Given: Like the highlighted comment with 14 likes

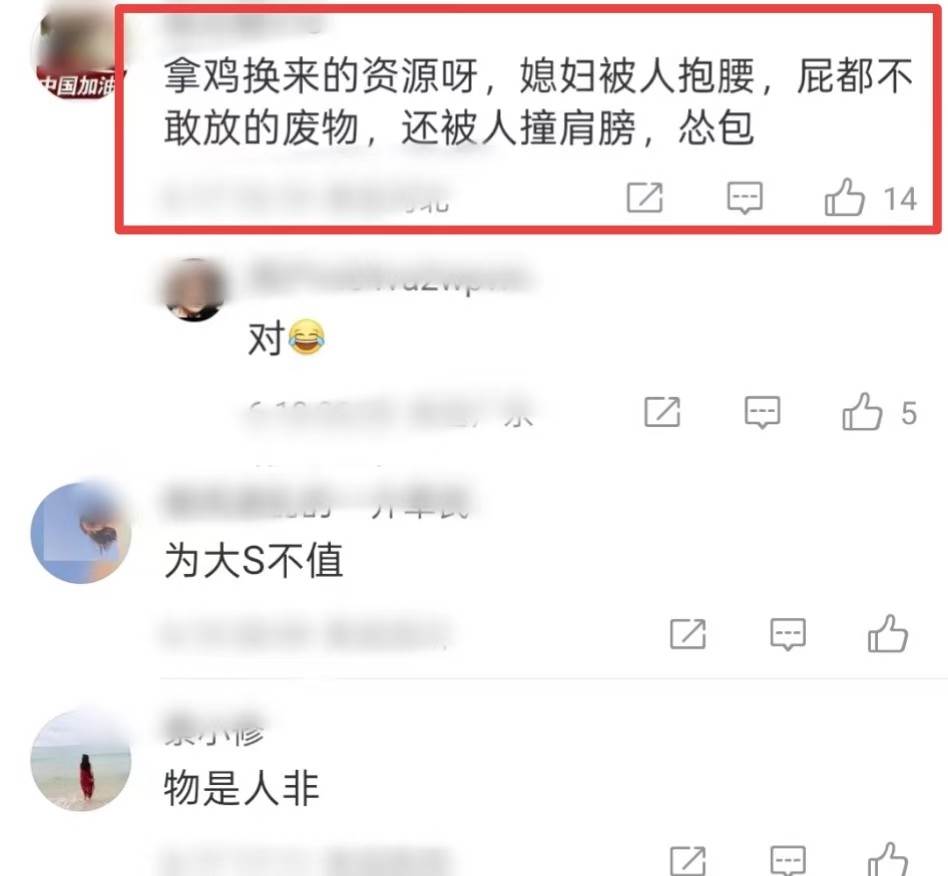Looking at the screenshot, I should (x=844, y=197).
